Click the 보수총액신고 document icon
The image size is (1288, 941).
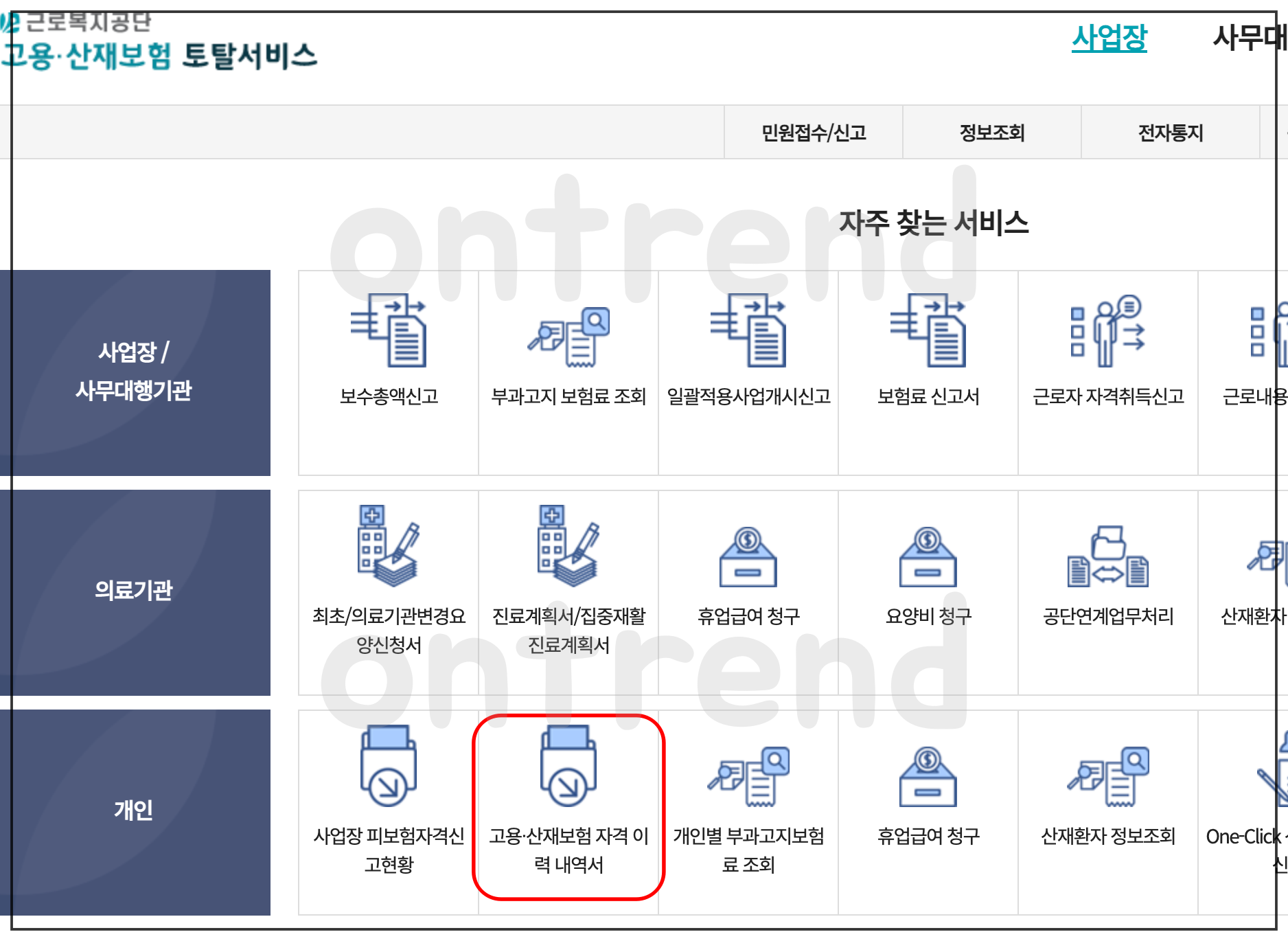click(389, 330)
